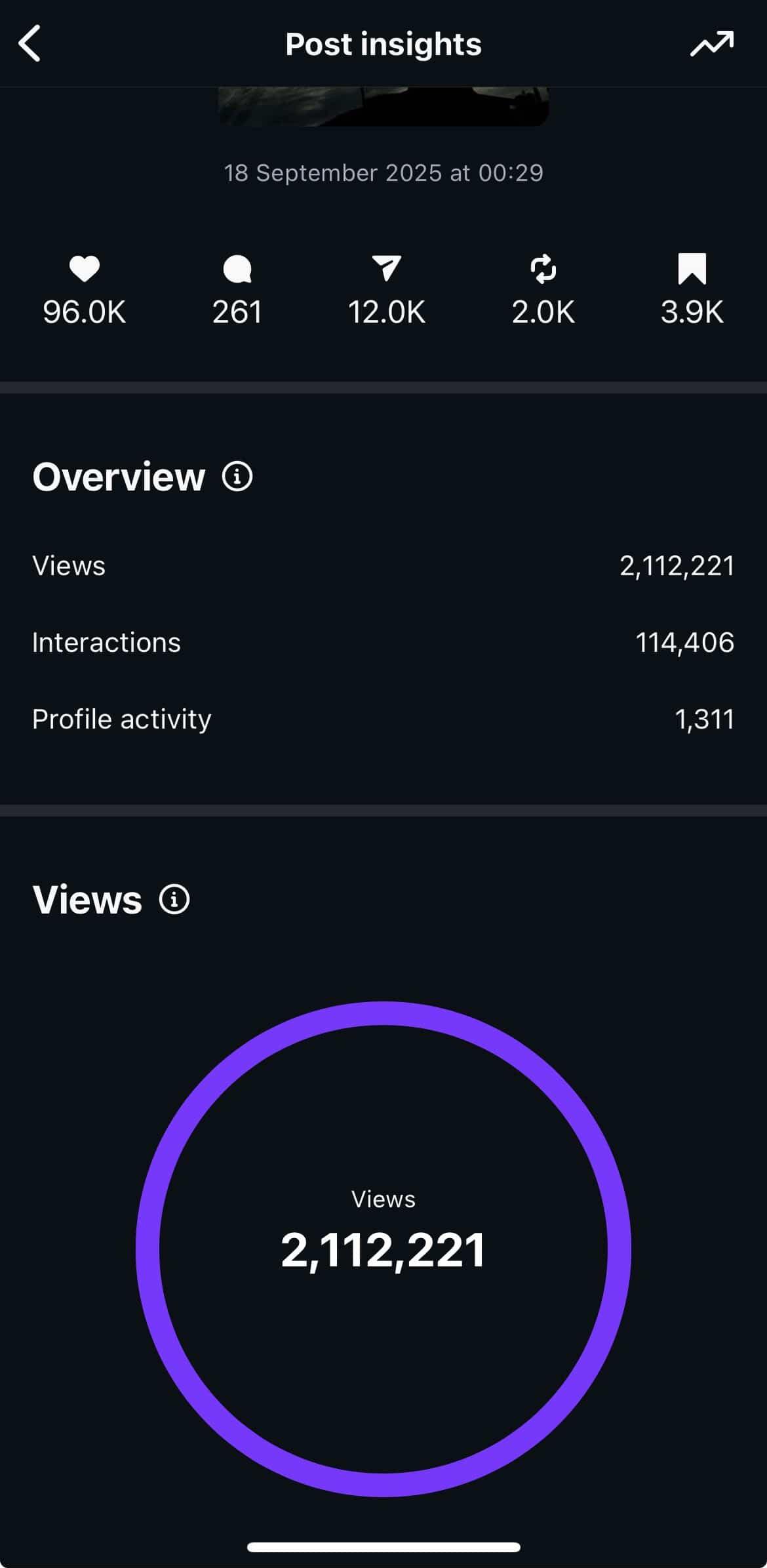The image size is (767, 1568).
Task: Tap the 261 comments count
Action: coord(237,312)
